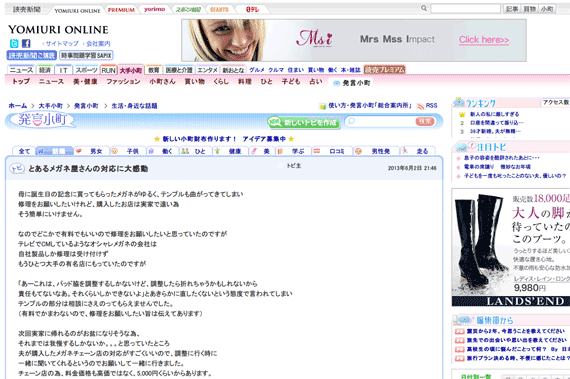Click the crown icon for the top-ranked topic
Screen dimensions: 570x379
[462, 114]
